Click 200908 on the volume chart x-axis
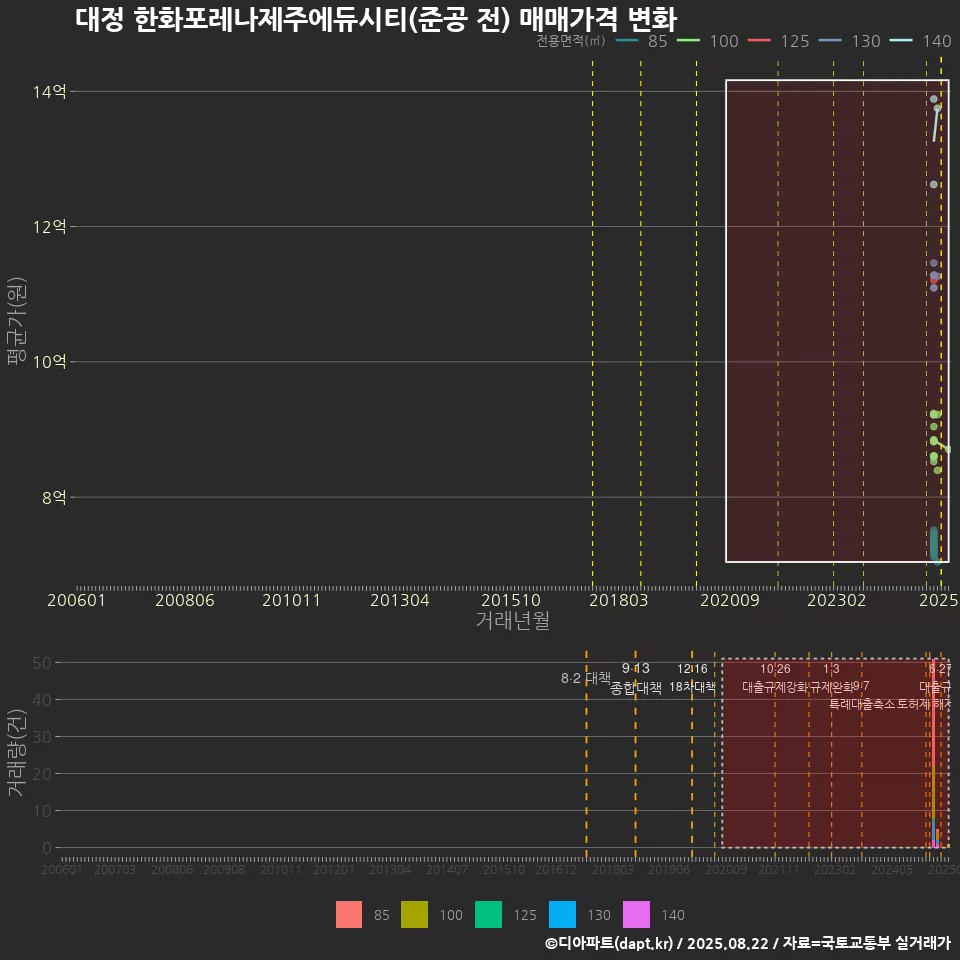This screenshot has width=960, height=960. tap(224, 869)
